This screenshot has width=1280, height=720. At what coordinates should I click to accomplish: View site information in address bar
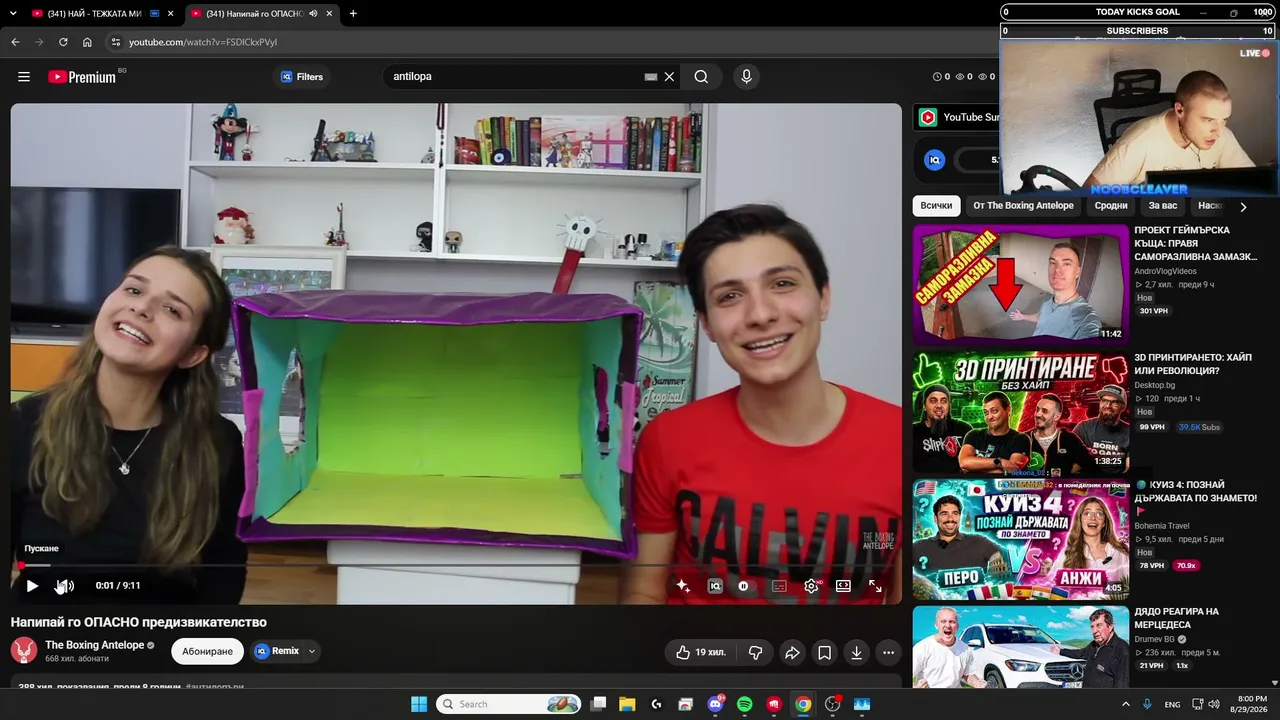point(115,42)
